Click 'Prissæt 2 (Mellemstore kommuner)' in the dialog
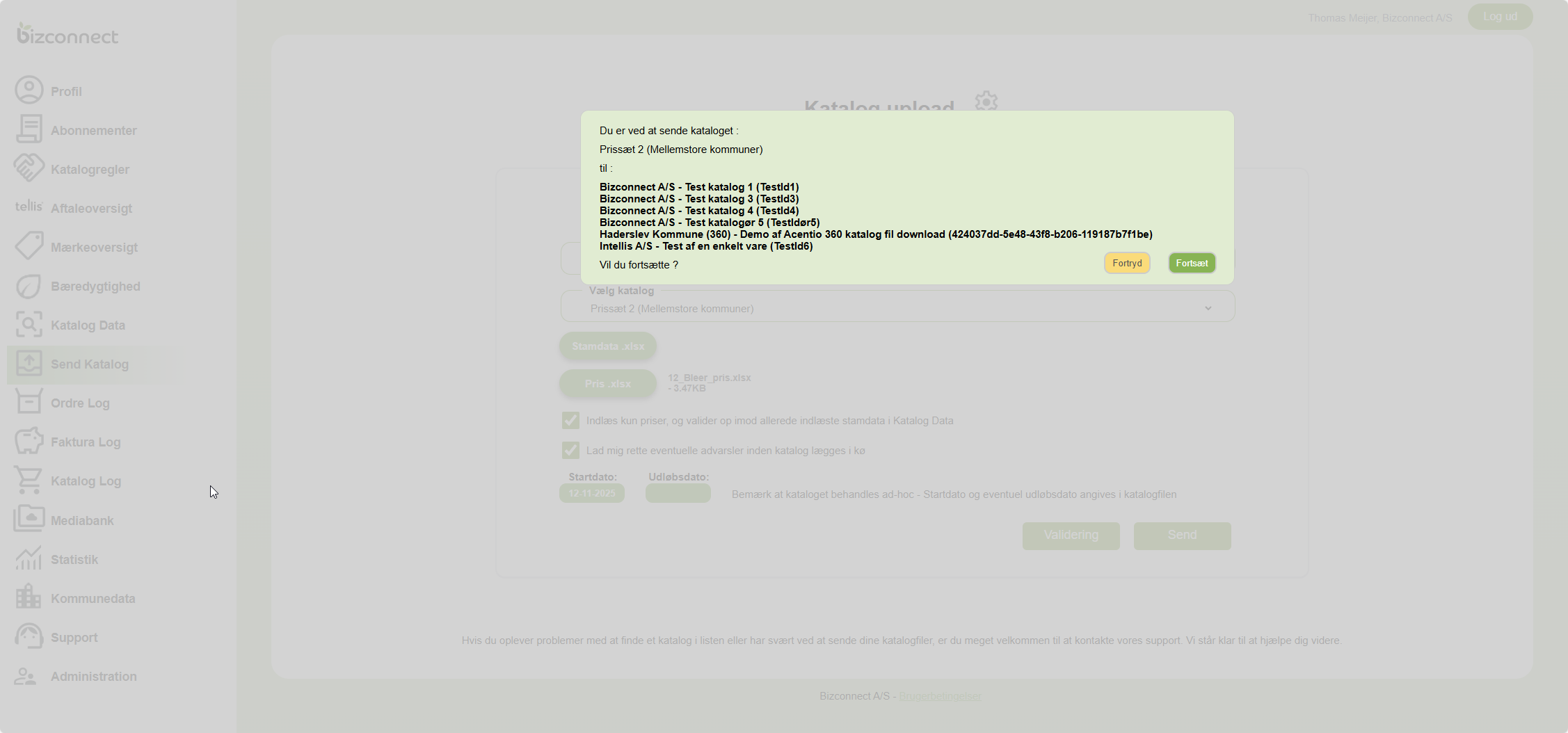The height and width of the screenshot is (733, 1568). [x=681, y=150]
